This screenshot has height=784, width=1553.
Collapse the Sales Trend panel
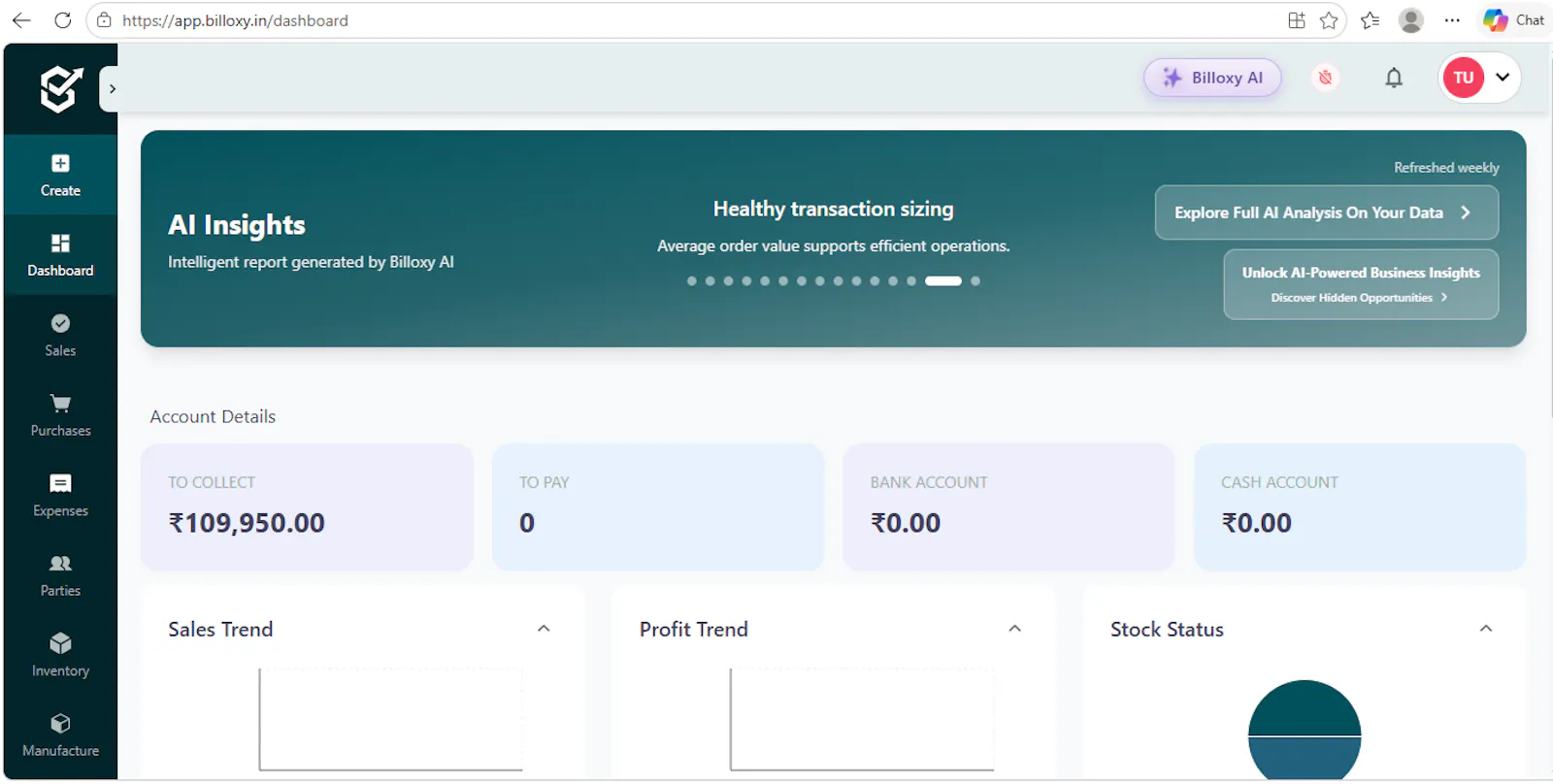(x=544, y=629)
